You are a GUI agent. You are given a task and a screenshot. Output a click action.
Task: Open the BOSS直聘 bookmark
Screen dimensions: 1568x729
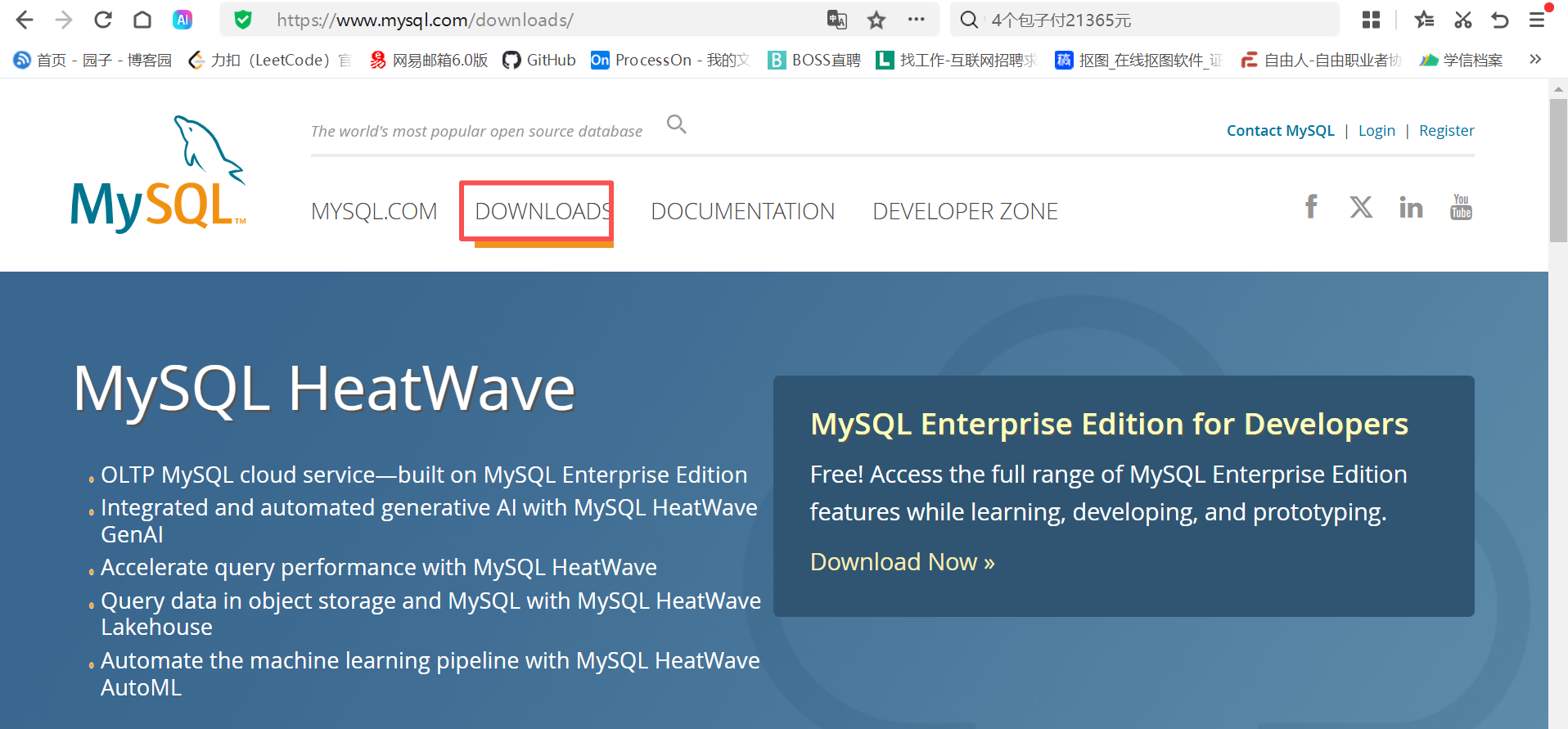click(814, 60)
